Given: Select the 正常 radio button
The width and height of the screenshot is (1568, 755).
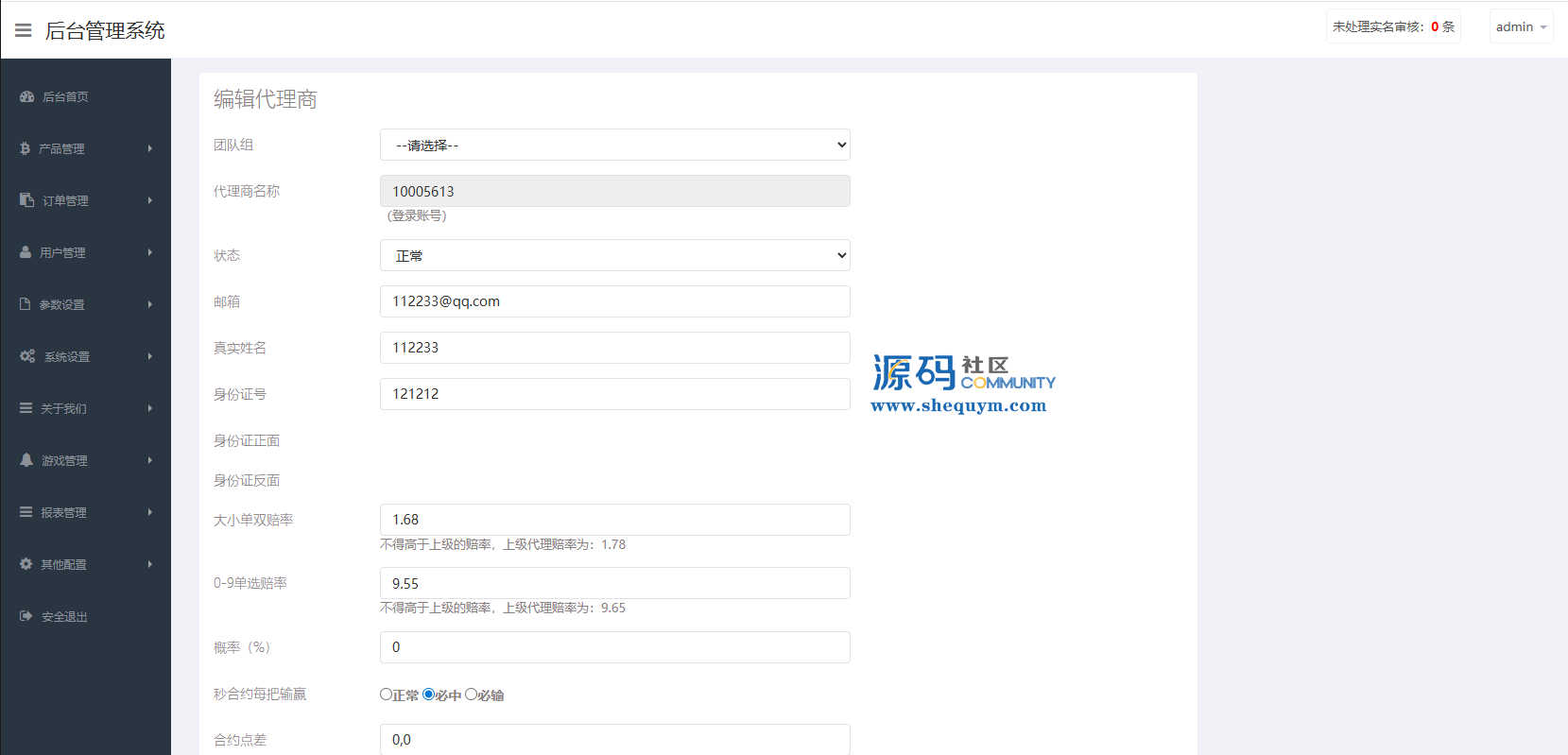Looking at the screenshot, I should click(386, 695).
